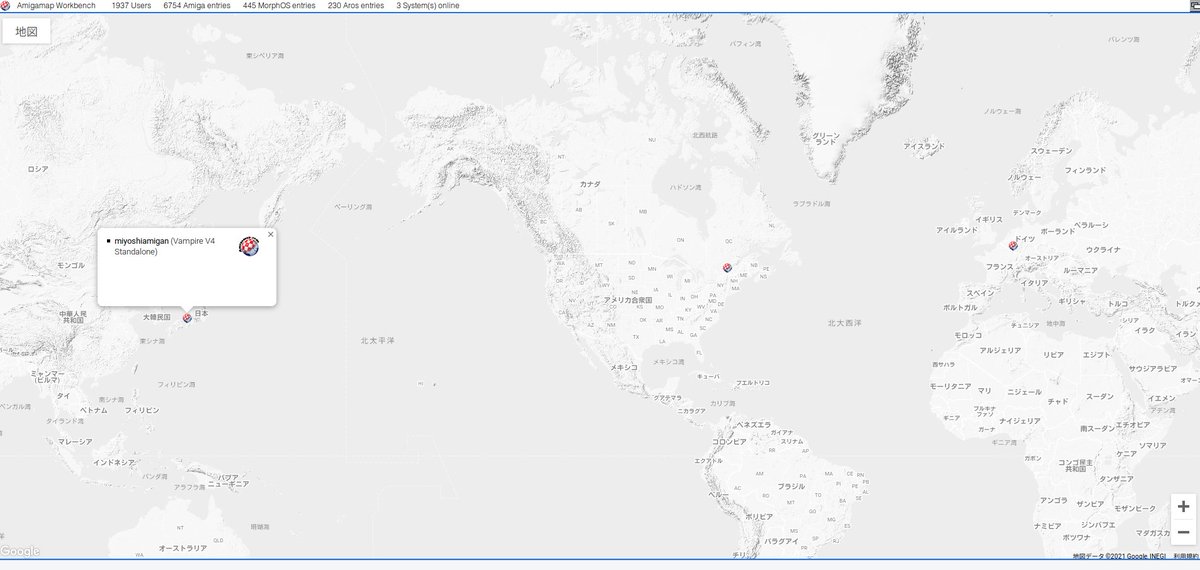This screenshot has height=570, width=1200.
Task: Click the アルジェリア map label
Action: point(999,351)
